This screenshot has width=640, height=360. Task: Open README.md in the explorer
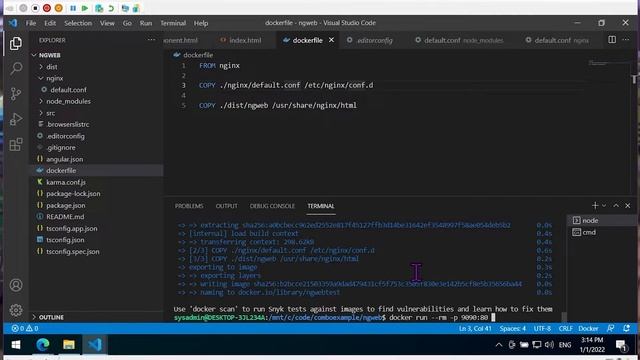(65, 217)
